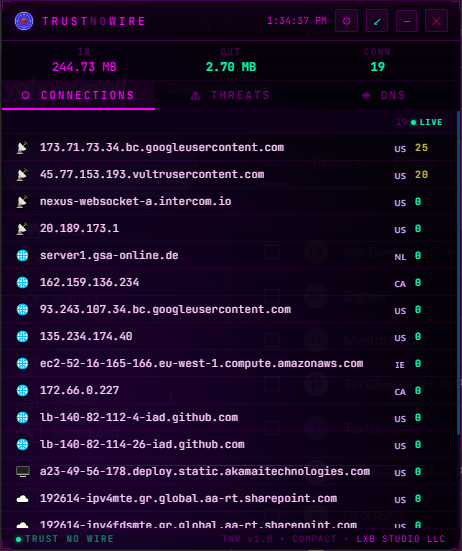Click cloud icon for 192614-ipv4mte sharepoint row
The image size is (462, 551).
click(22, 499)
